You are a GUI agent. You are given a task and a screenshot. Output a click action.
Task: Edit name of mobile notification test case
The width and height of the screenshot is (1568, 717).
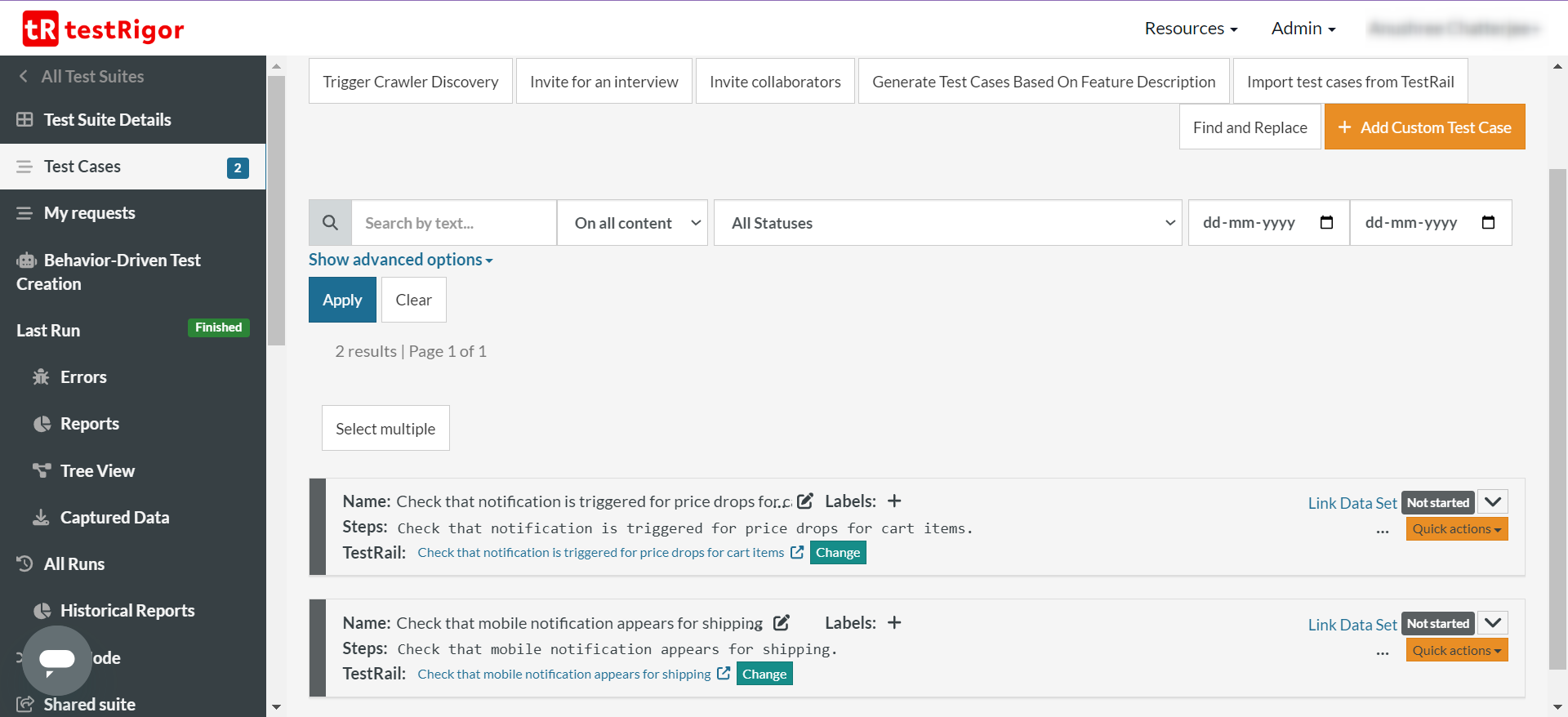coord(782,622)
